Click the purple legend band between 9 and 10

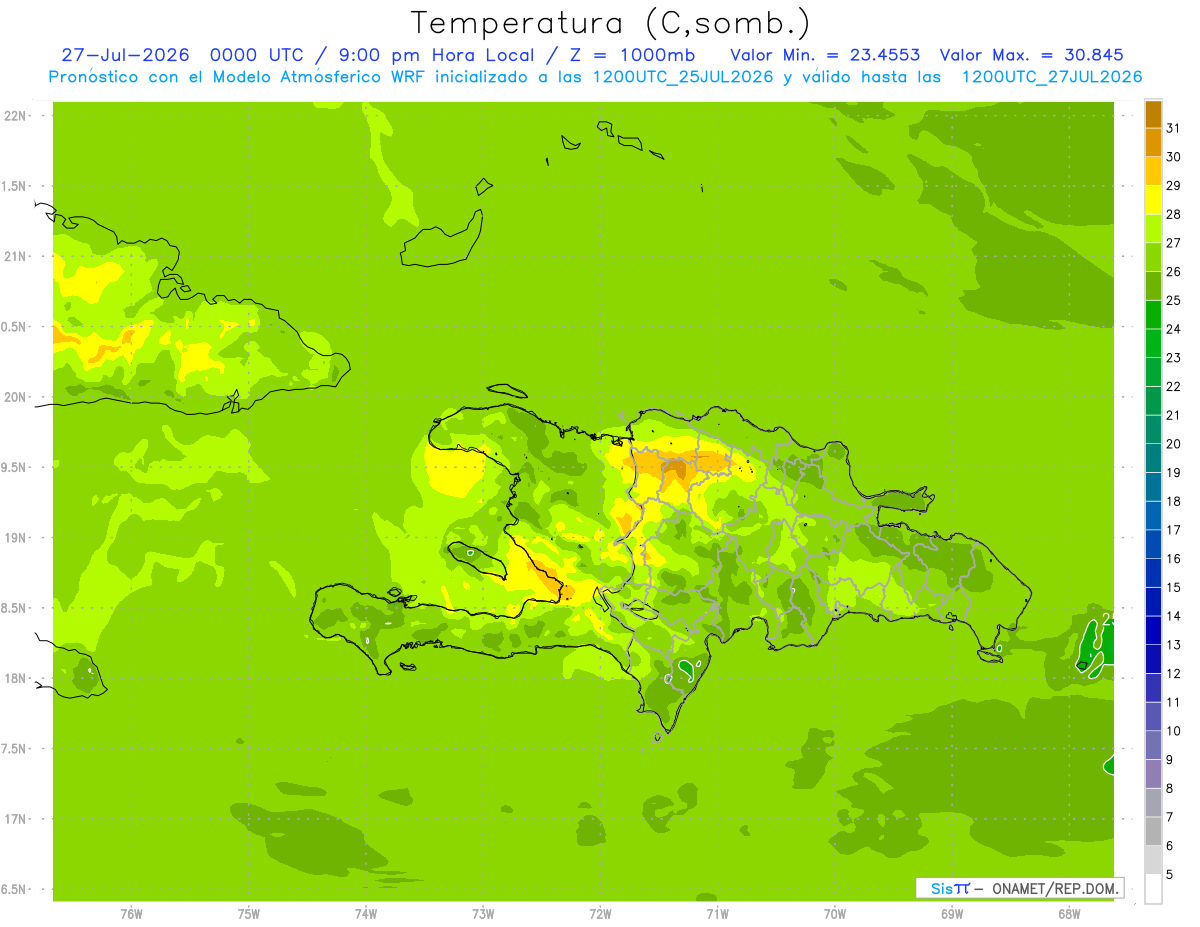tap(1153, 745)
